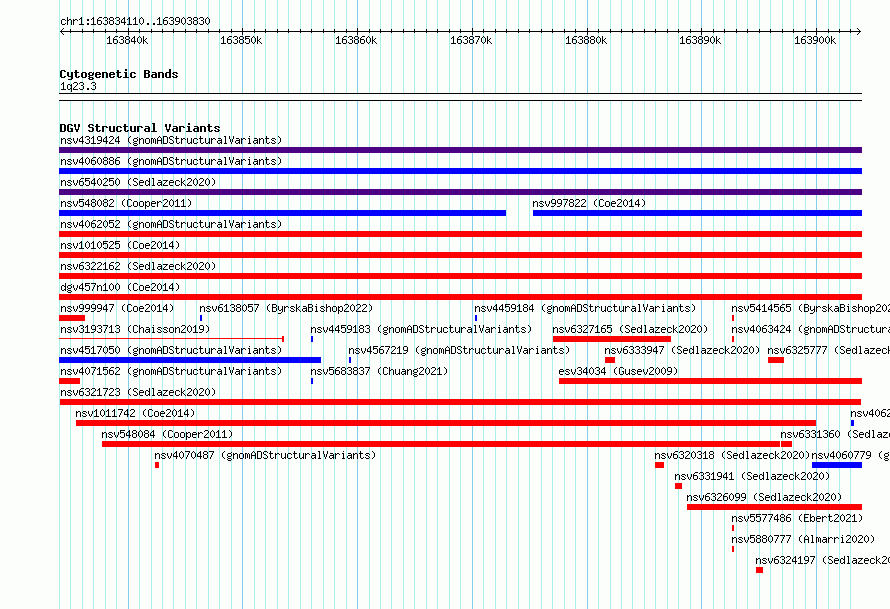
Task: Open the nsv6540250 (Sedlazeck2020) label
Action: pyautogui.click(x=138, y=182)
